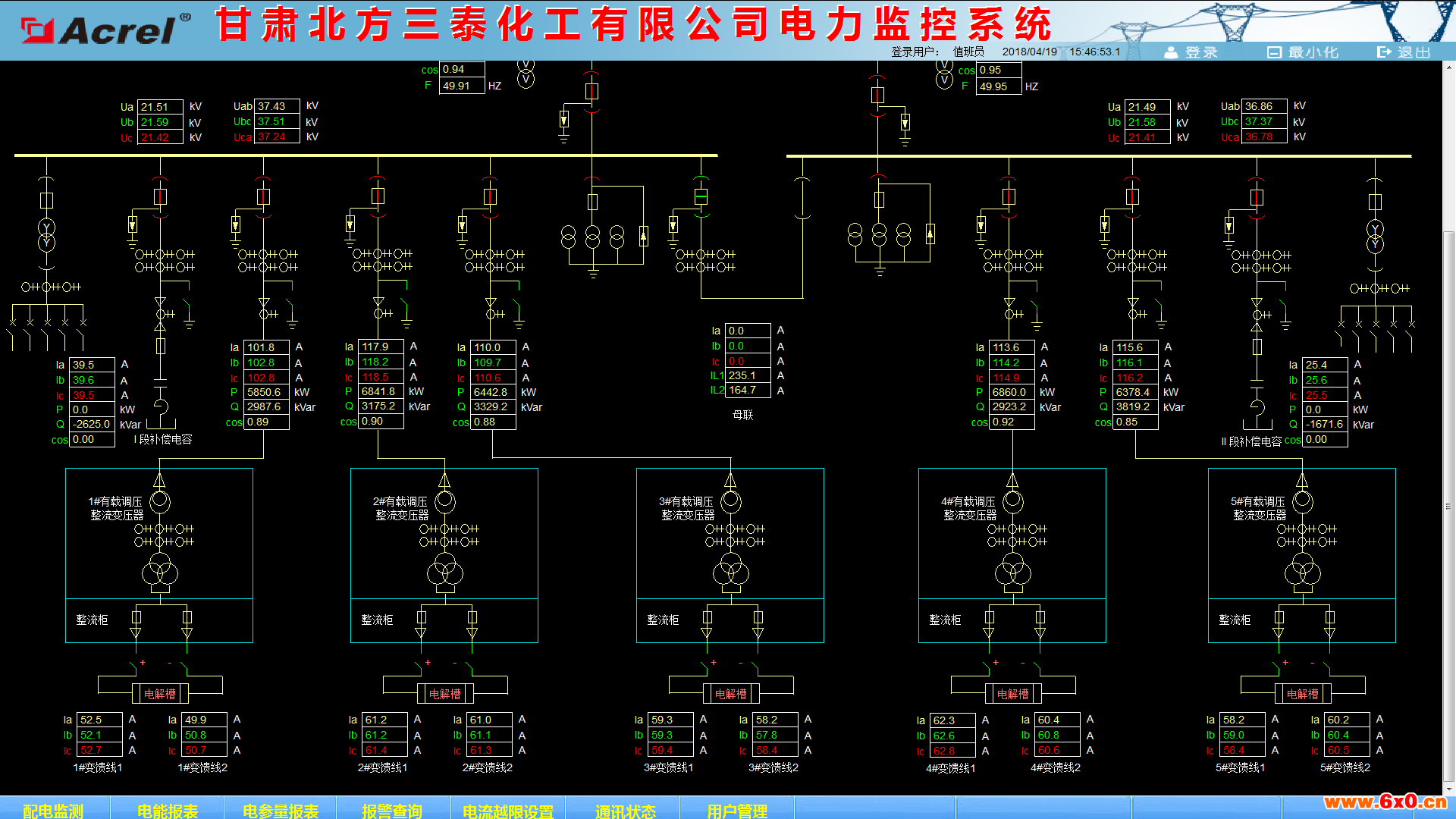
Task: Click reactive power value -2625.0
Action: [93, 424]
